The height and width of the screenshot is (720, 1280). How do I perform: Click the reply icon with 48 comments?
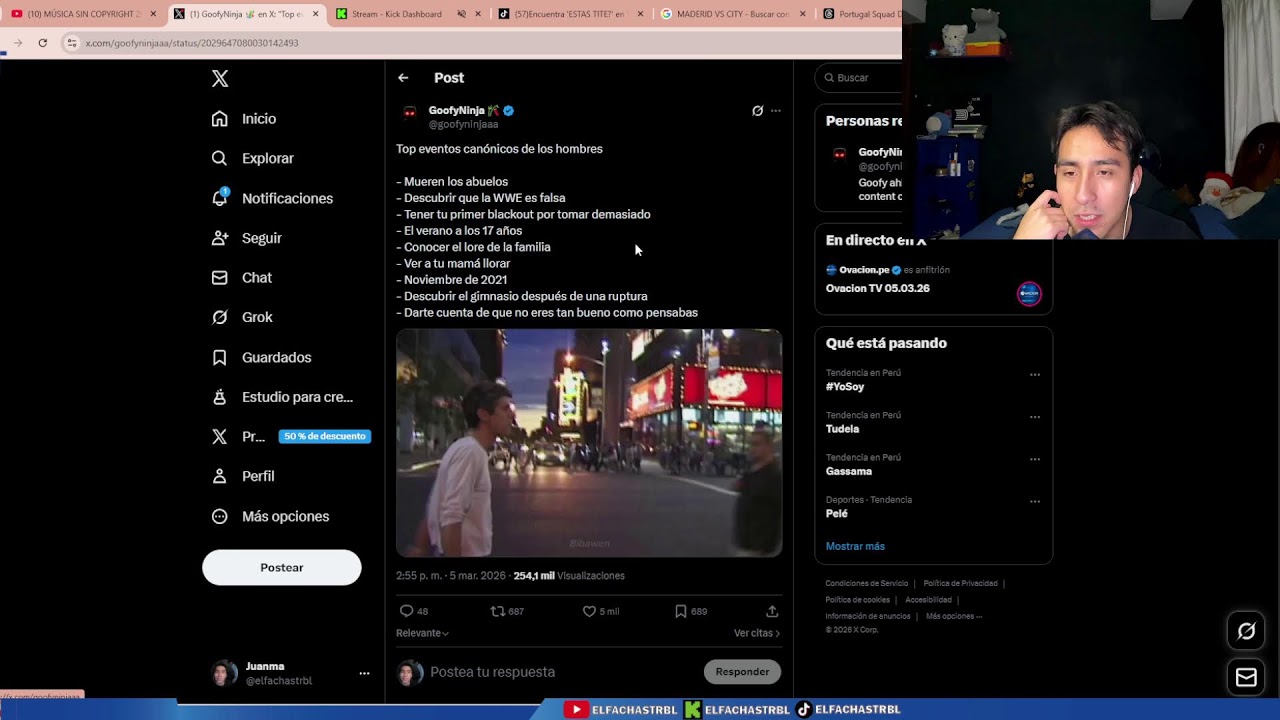pos(413,611)
